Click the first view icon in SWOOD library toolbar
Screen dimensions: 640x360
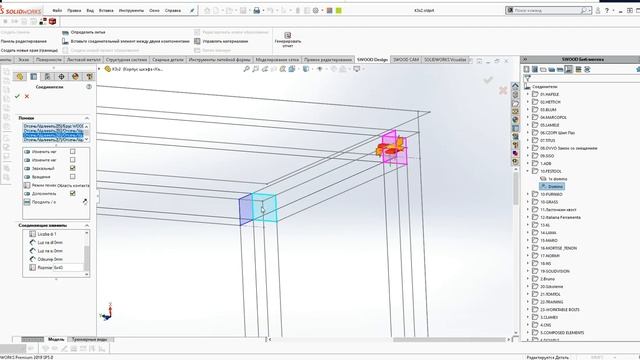527,69
